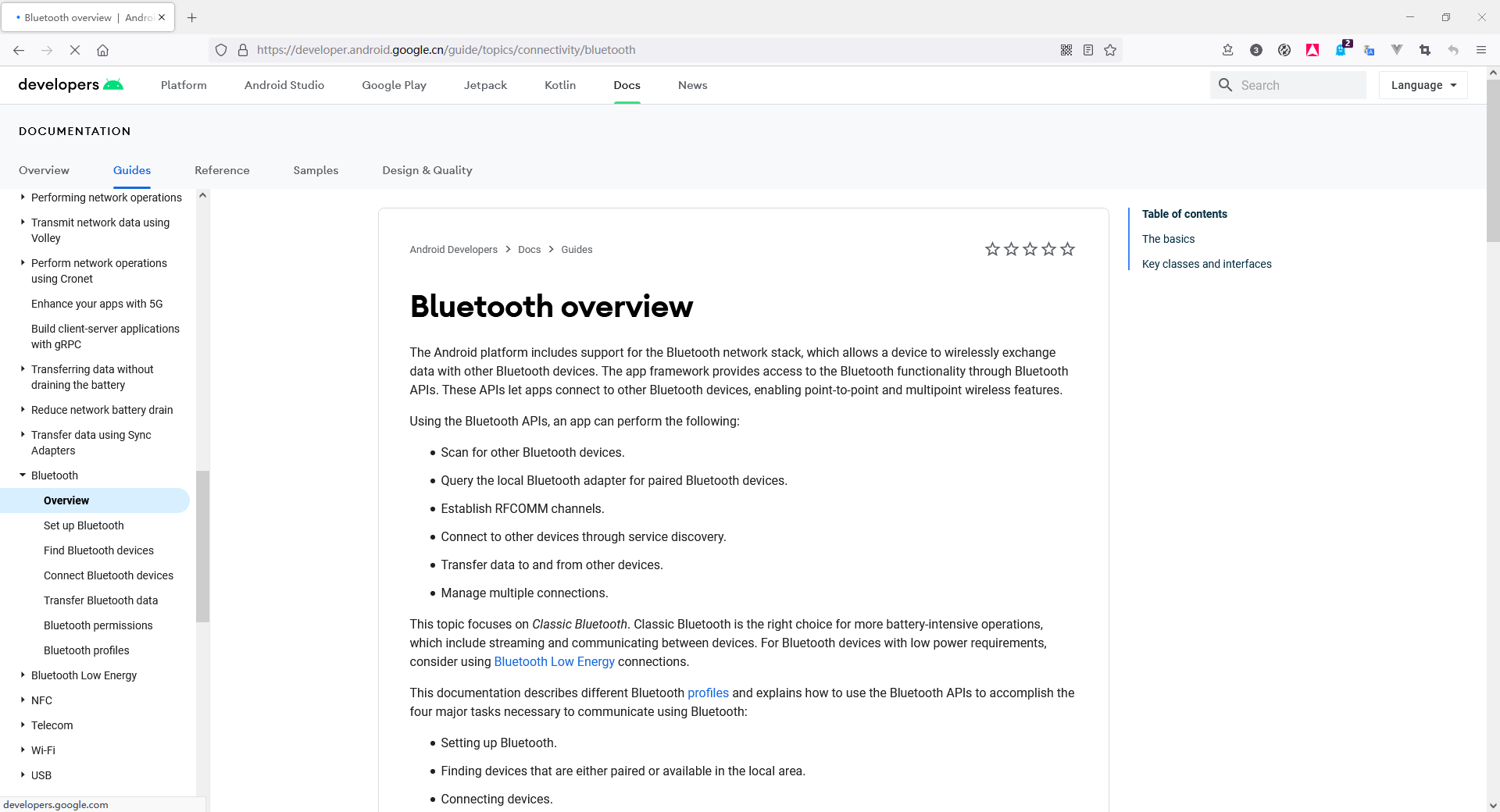The image size is (1500, 812).
Task: Stop loading the page with X button
Action: coord(75,50)
